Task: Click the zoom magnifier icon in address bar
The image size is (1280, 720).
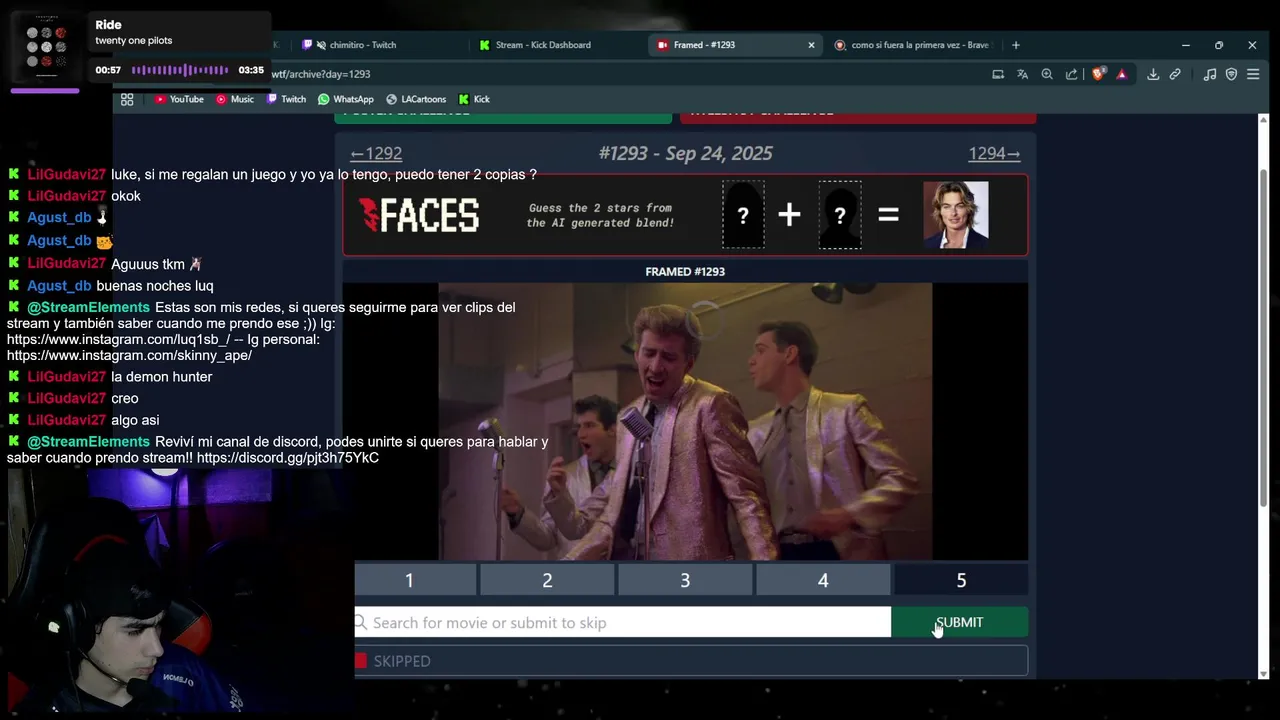Action: coord(1047,74)
